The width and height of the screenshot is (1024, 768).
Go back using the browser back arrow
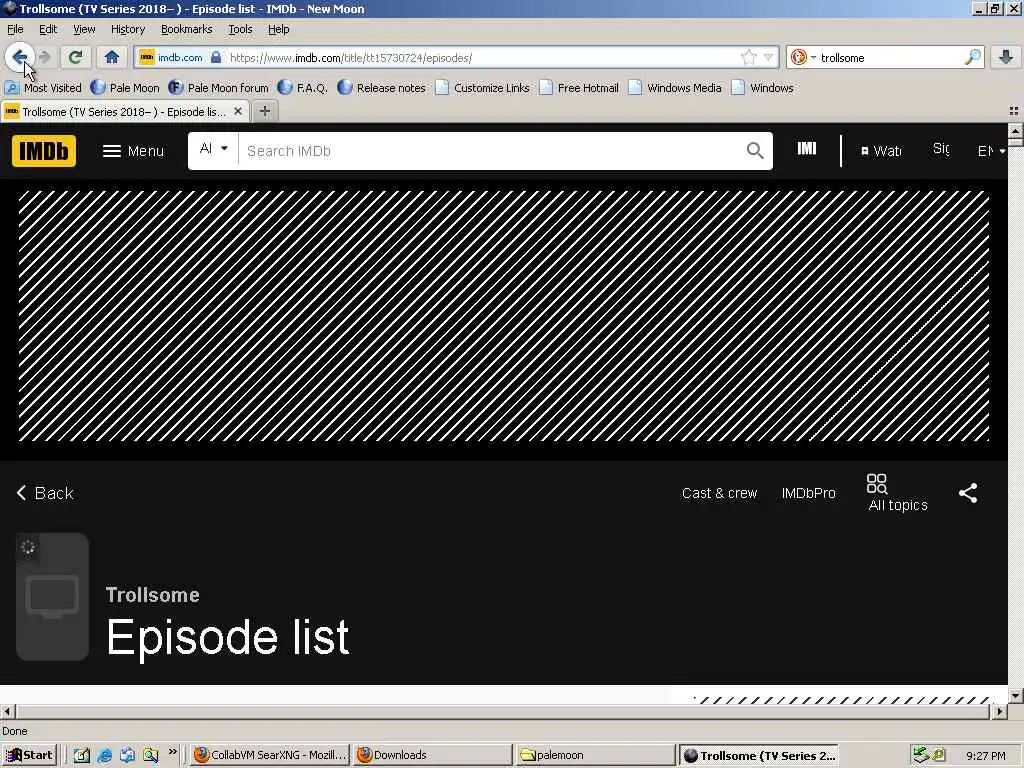(20, 57)
